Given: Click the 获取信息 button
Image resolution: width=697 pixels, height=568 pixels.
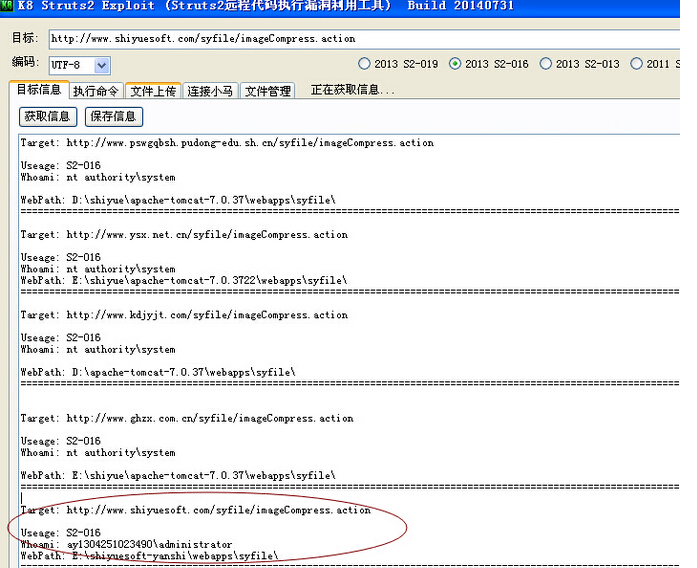Looking at the screenshot, I should pos(48,116).
